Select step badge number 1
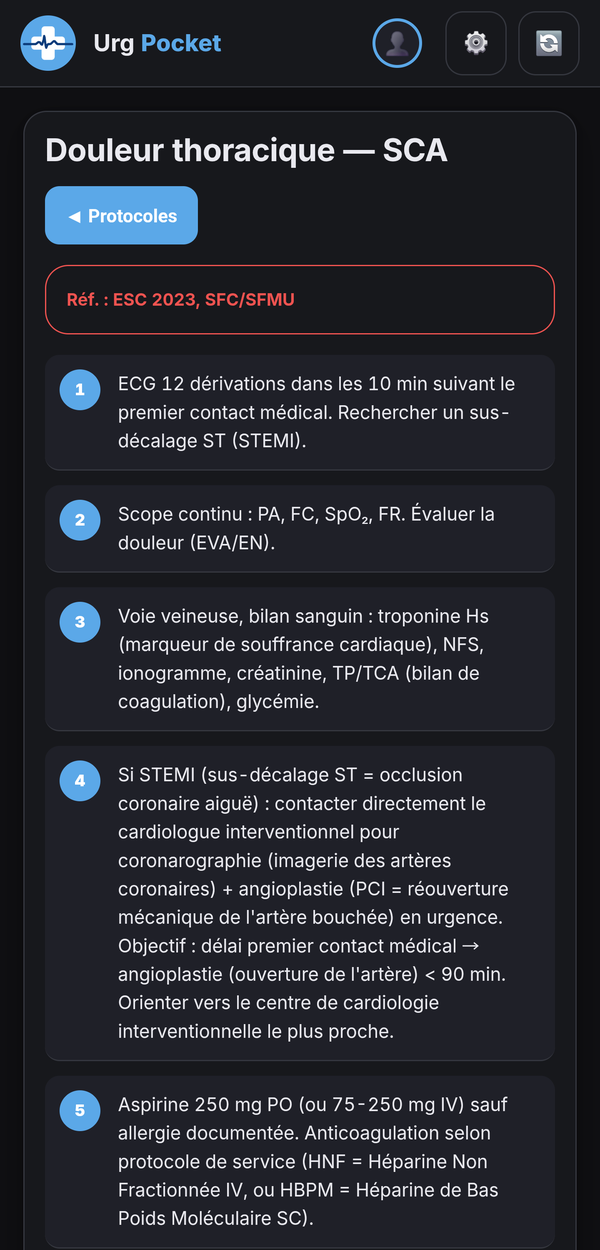 80,390
